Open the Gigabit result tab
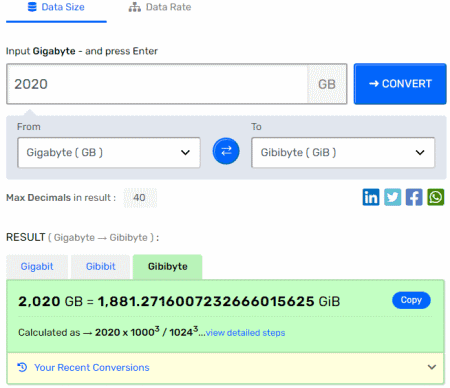The height and width of the screenshot is (388, 450). 37,266
